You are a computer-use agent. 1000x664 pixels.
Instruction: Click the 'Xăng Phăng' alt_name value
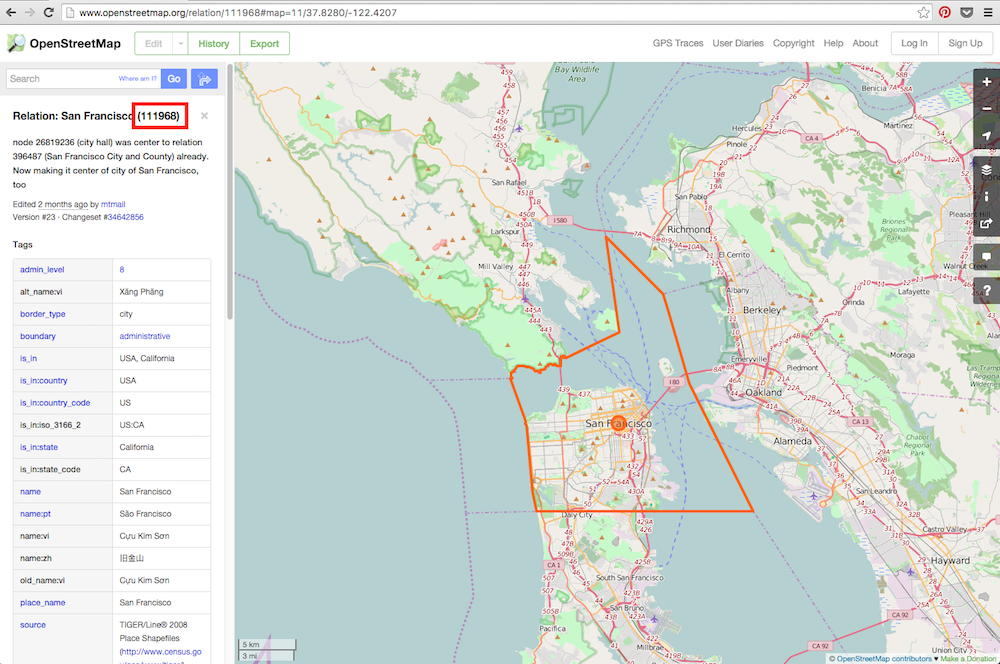(141, 292)
